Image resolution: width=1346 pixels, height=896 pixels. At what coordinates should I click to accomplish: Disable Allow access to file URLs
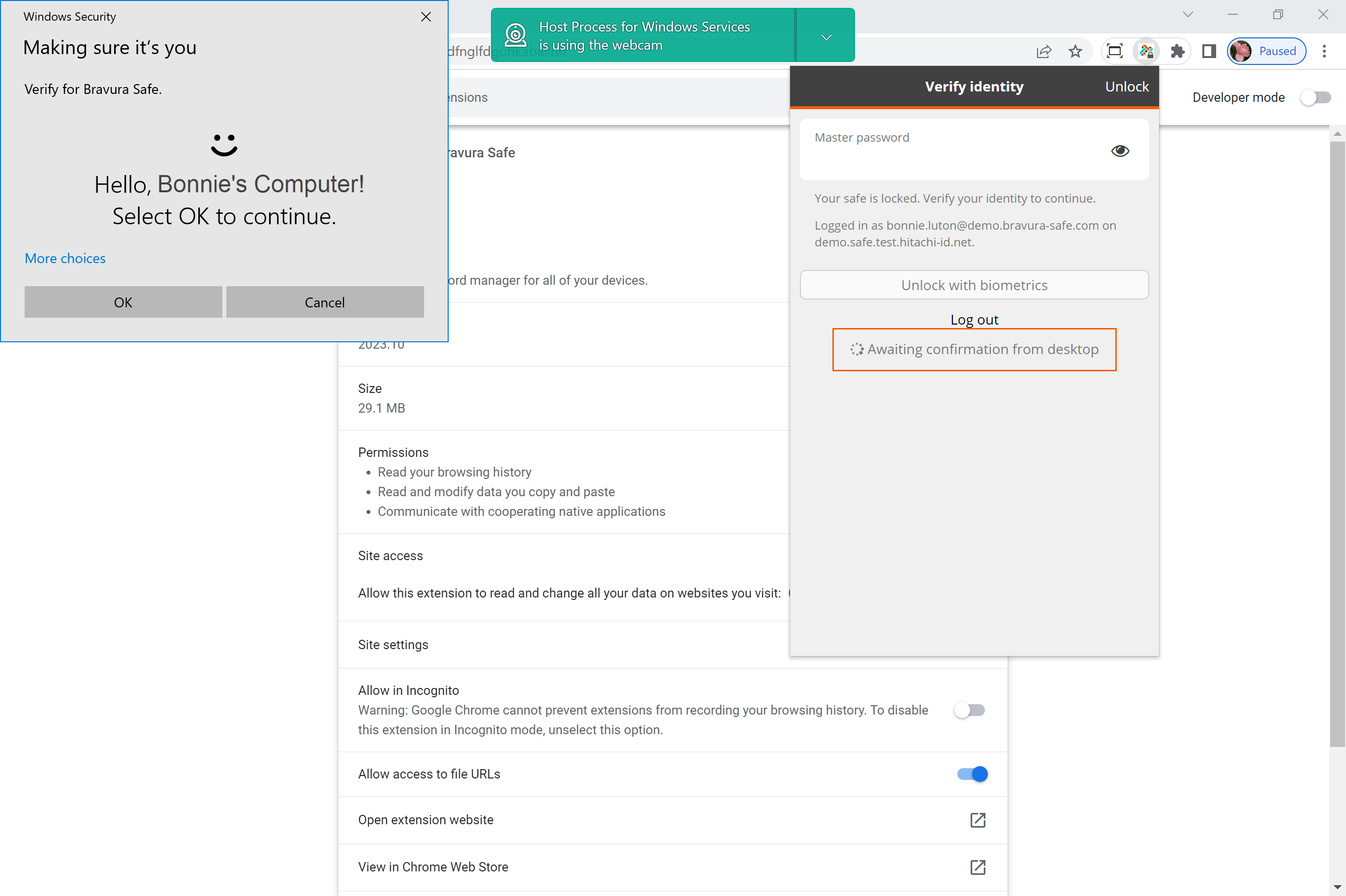pos(972,774)
